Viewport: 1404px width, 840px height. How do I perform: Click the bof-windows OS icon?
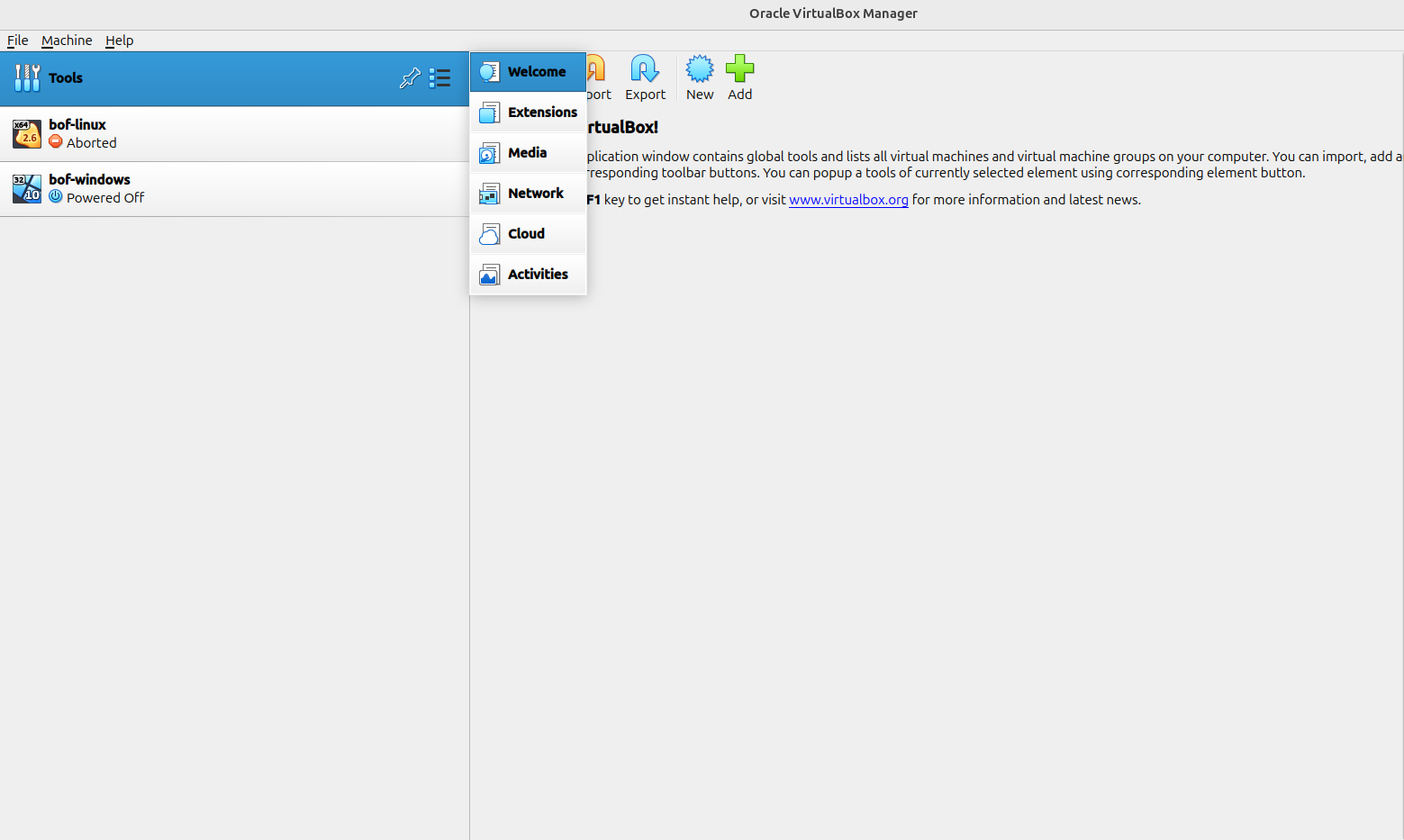click(27, 189)
